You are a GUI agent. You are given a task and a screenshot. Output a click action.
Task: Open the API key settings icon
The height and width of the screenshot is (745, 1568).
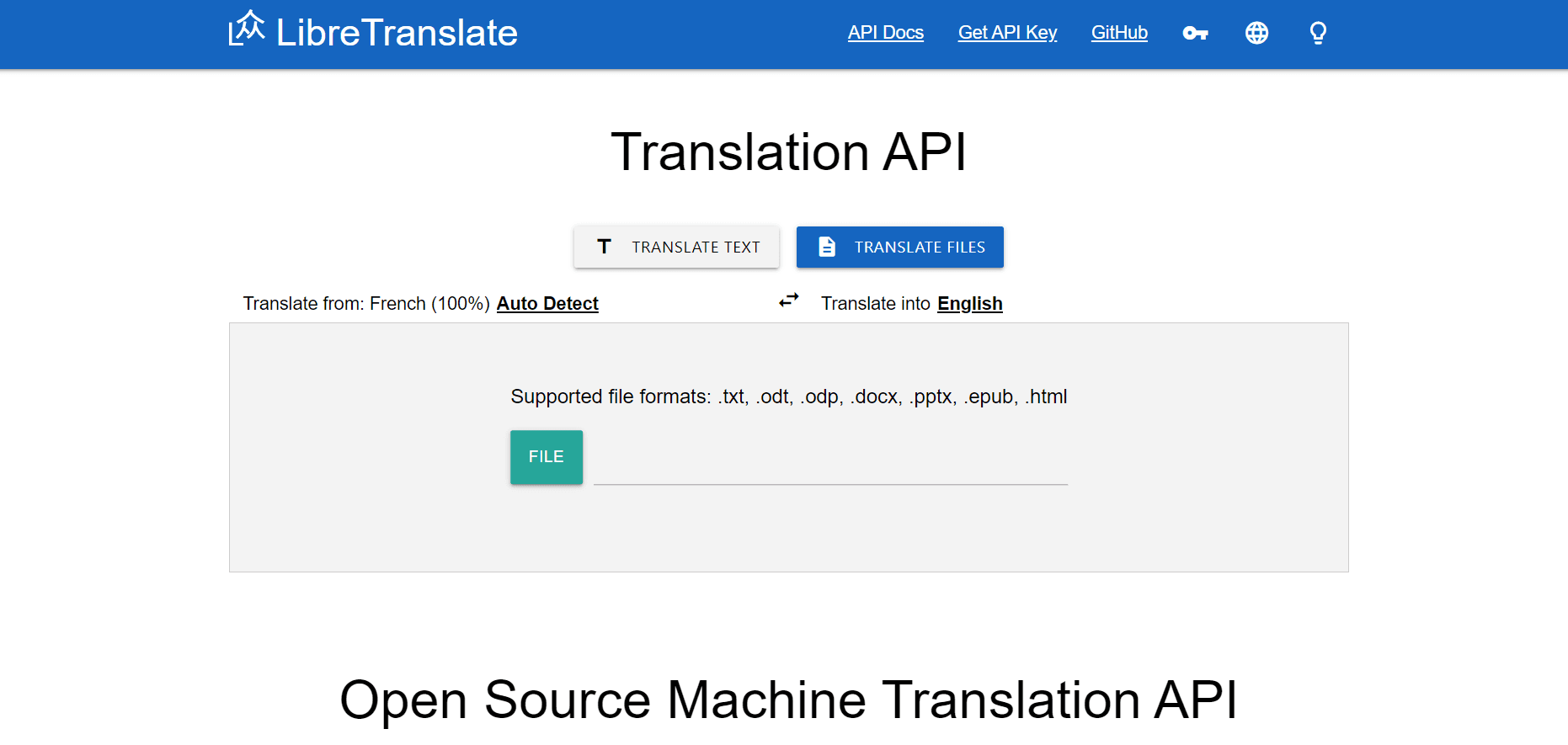click(x=1195, y=33)
